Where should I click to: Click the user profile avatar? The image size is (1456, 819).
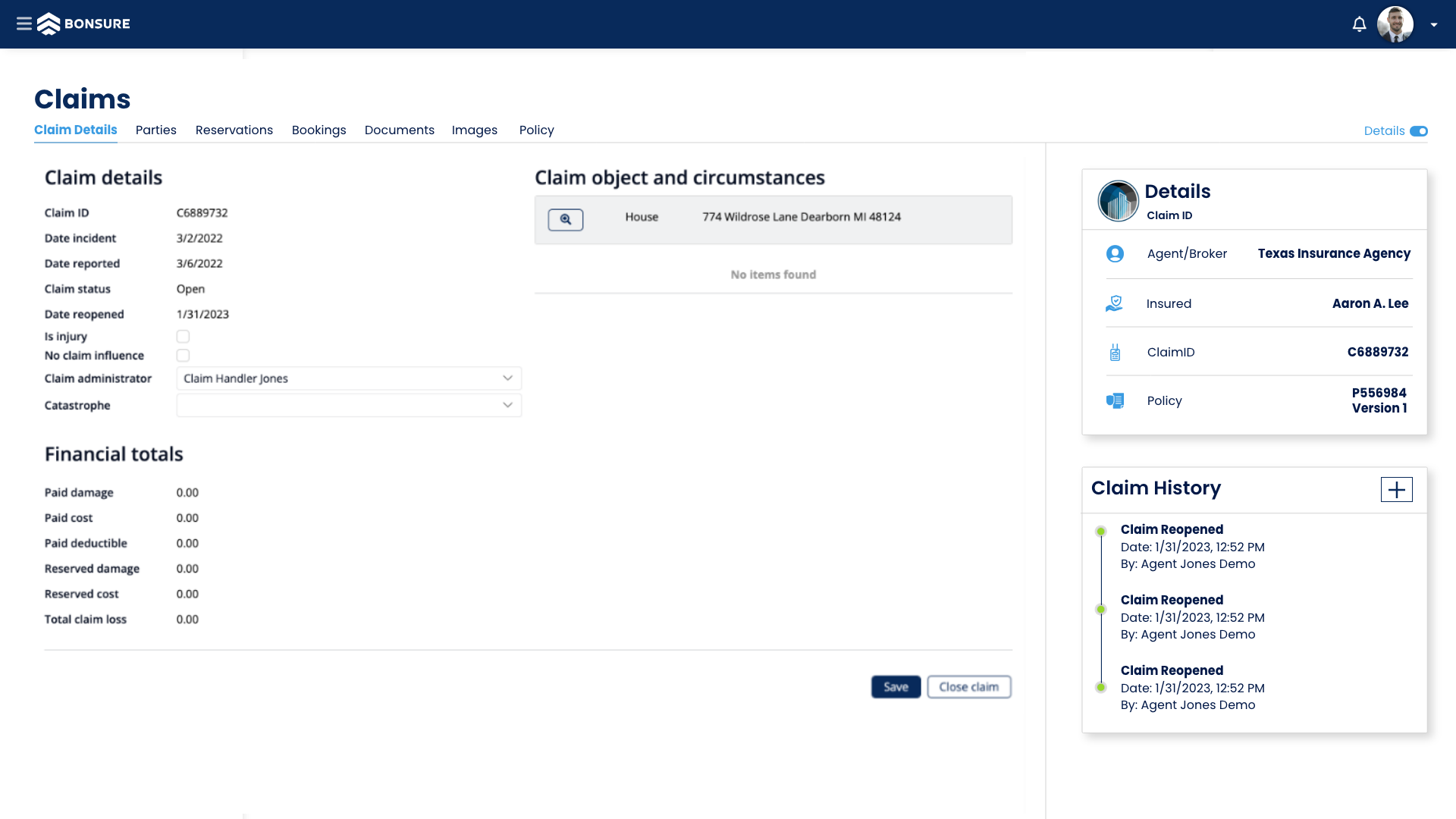(x=1397, y=24)
